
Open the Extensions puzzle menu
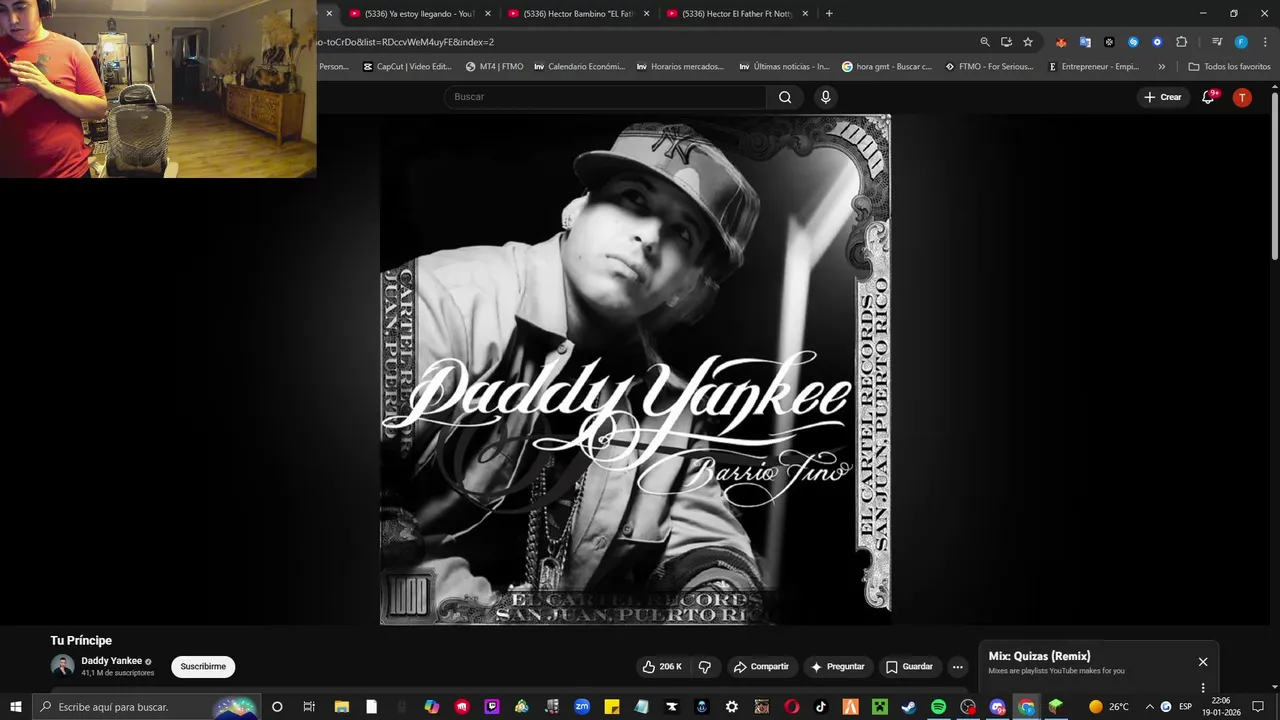1181,42
